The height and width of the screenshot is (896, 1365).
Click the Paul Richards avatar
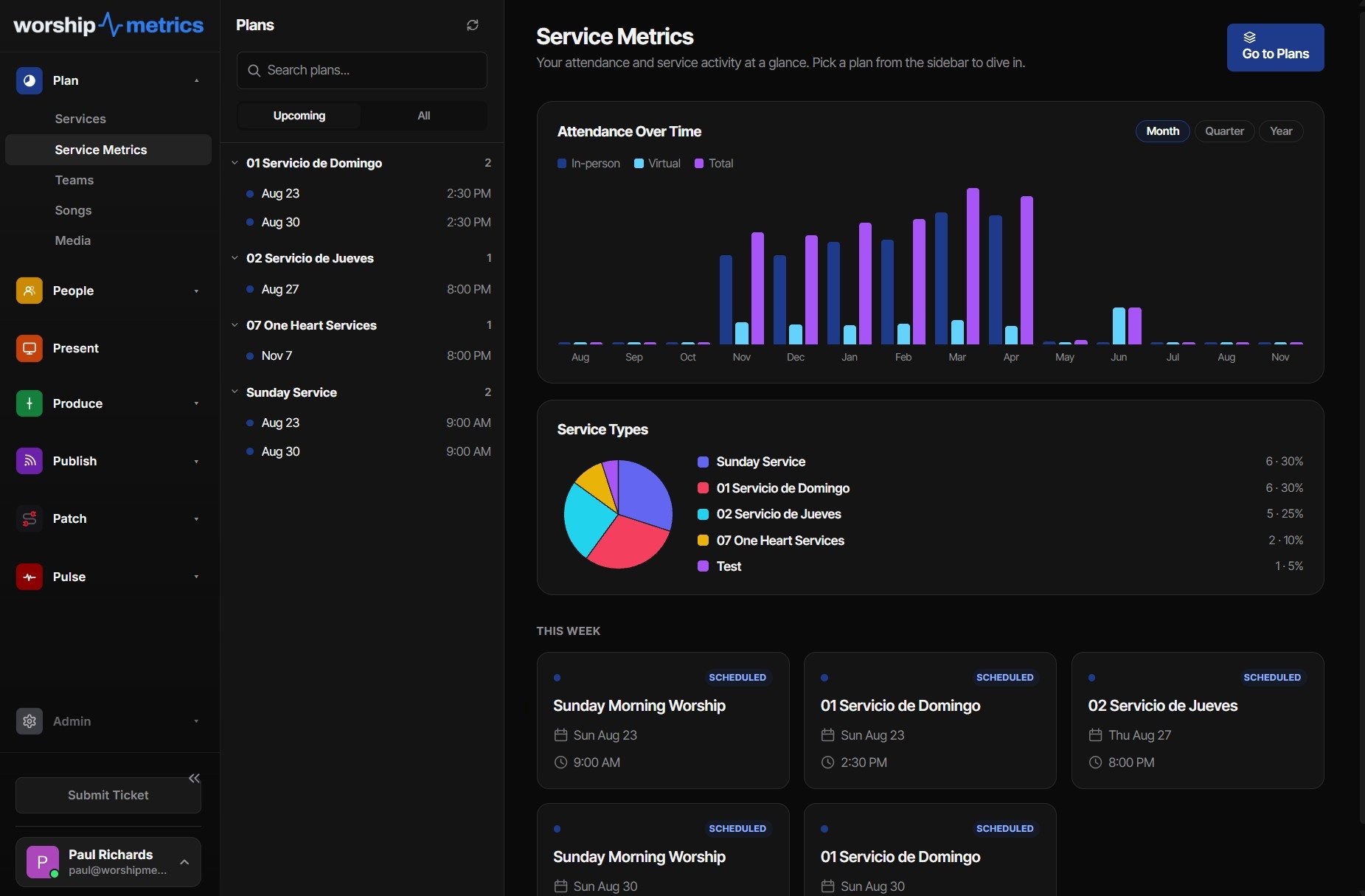pos(42,862)
